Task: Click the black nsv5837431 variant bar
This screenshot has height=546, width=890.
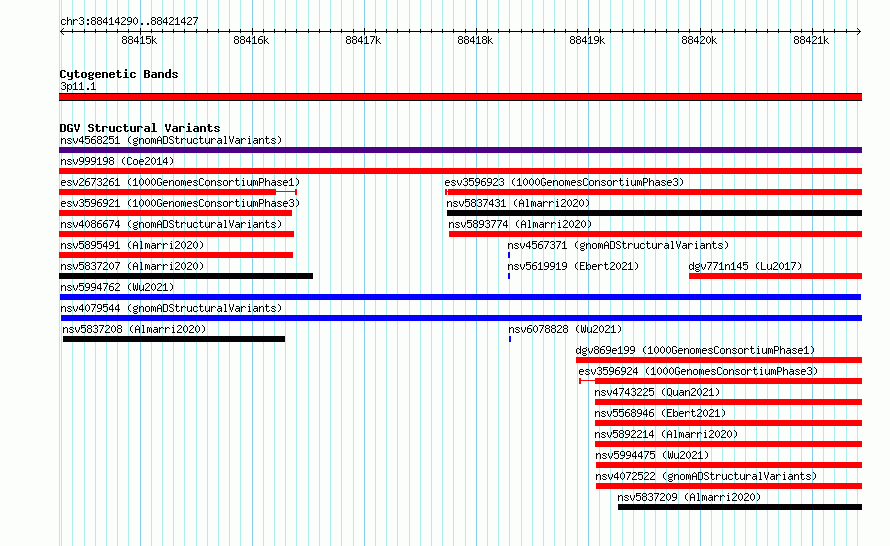Action: 654,213
